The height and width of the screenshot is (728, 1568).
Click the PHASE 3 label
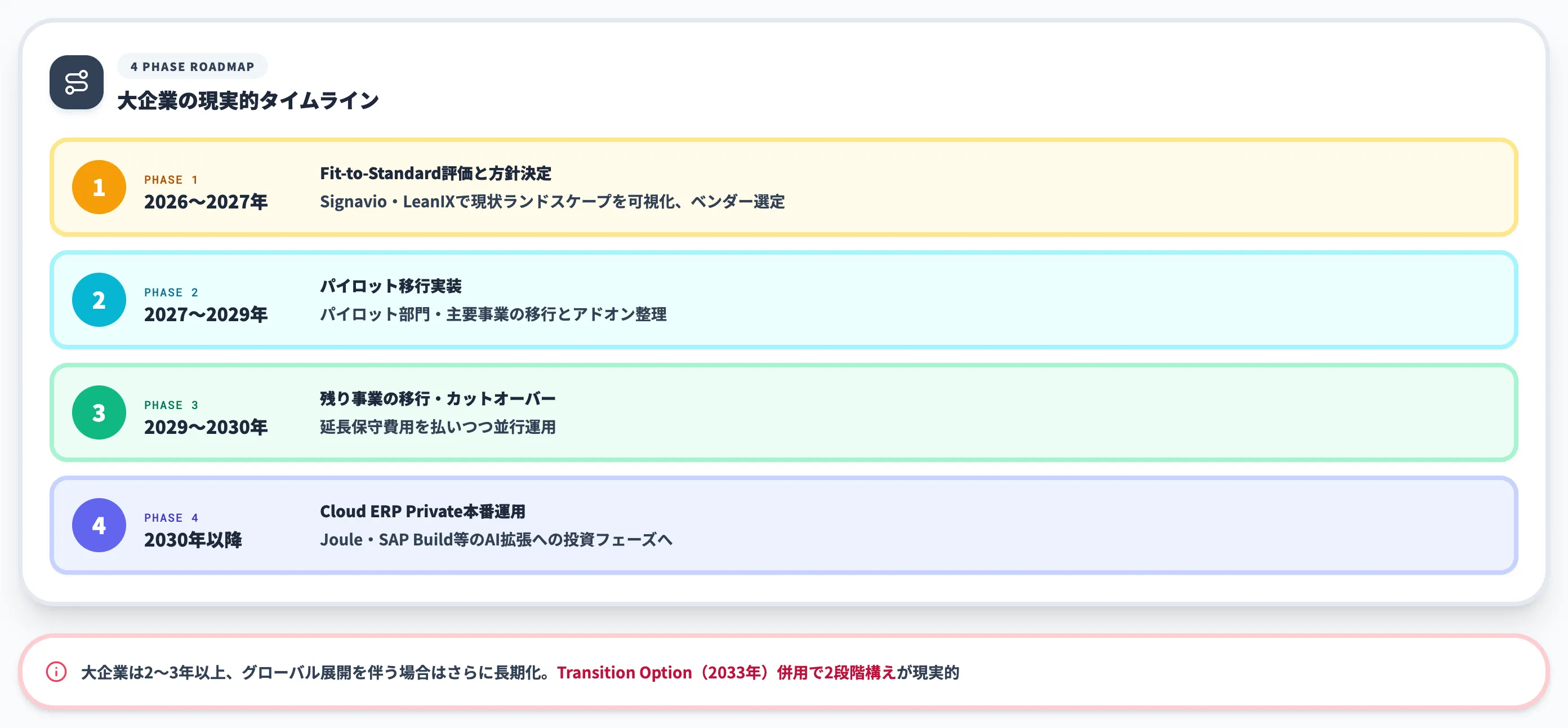click(x=171, y=405)
